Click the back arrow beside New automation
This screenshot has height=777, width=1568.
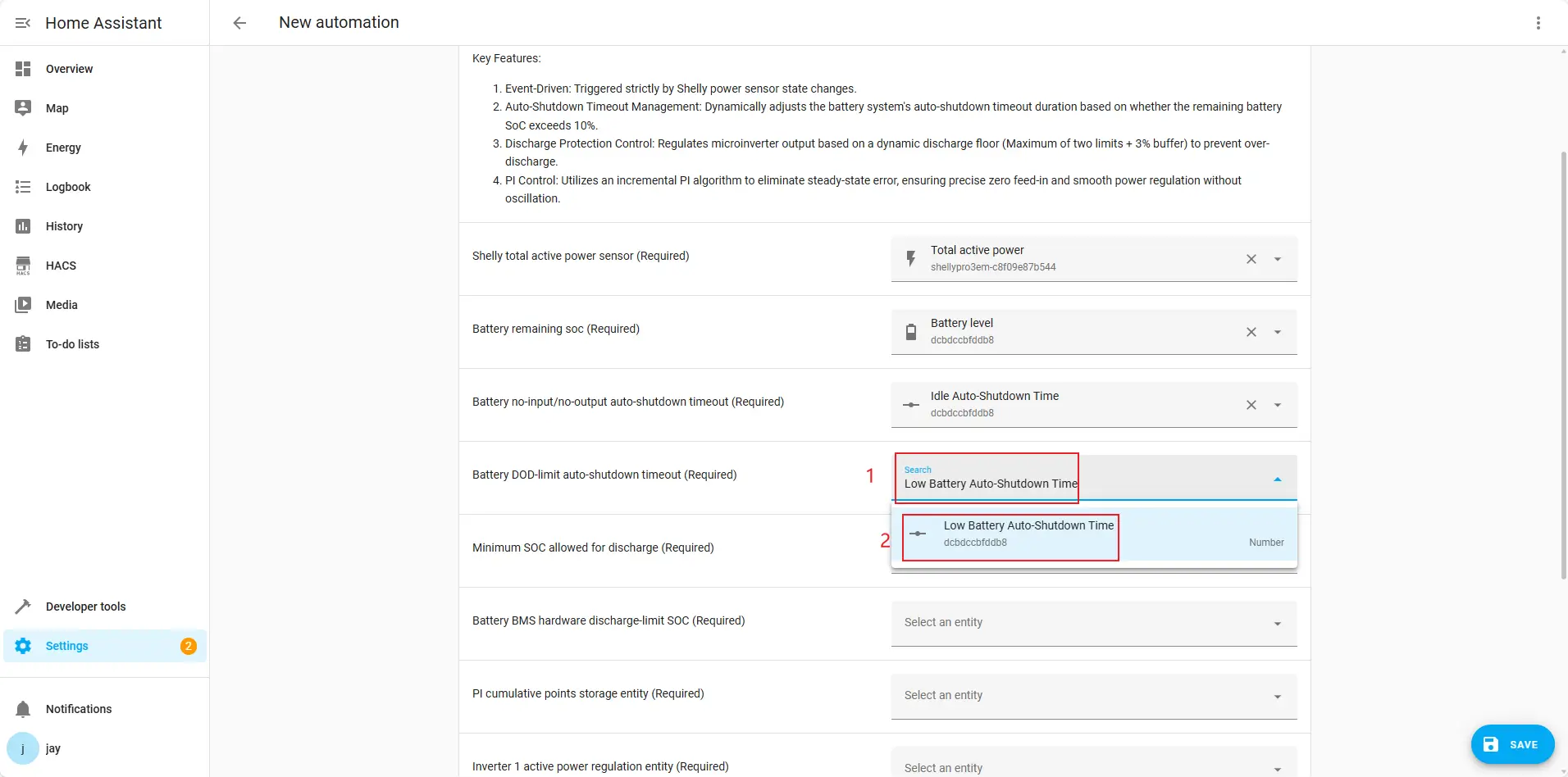(x=239, y=23)
